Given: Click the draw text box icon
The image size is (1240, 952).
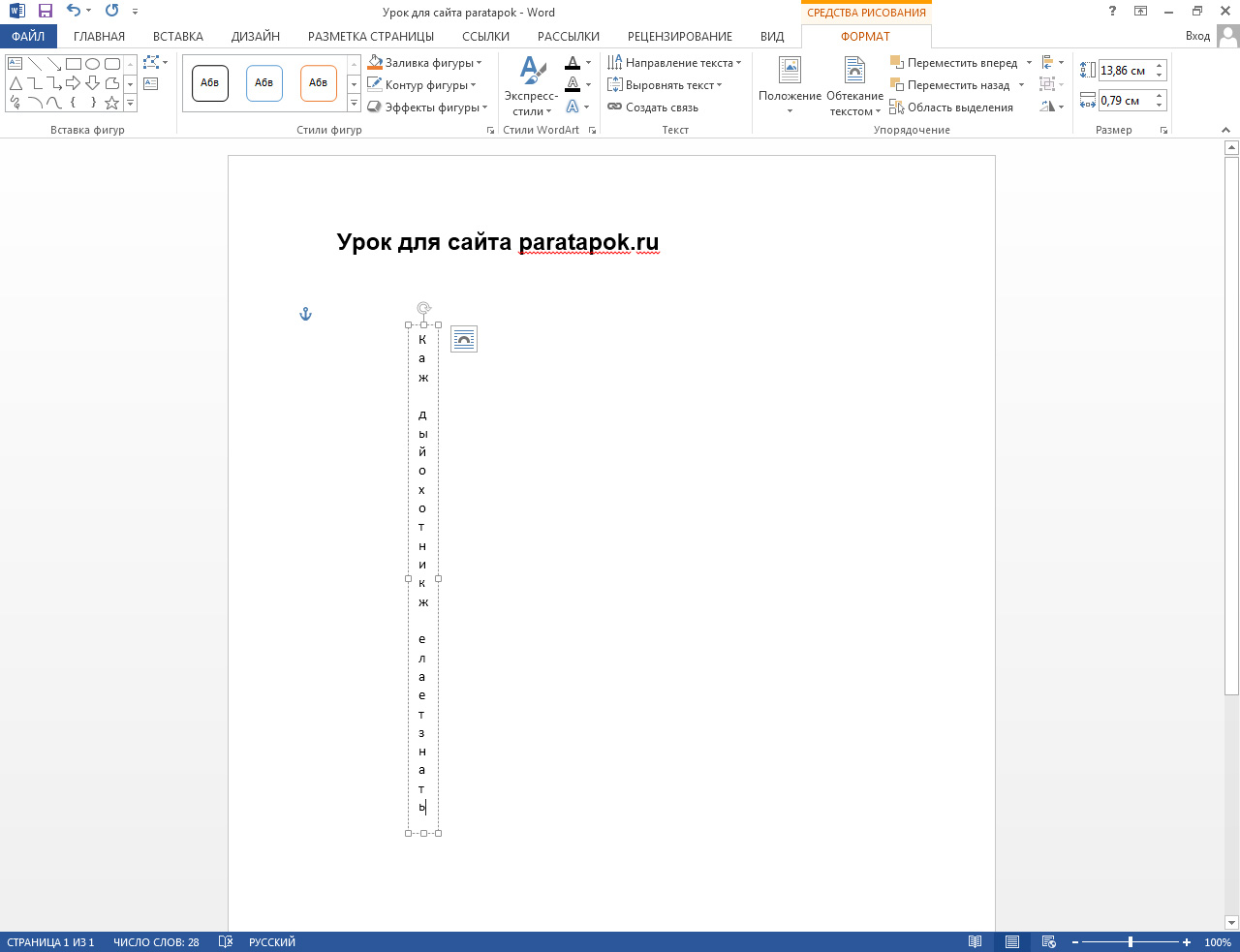Looking at the screenshot, I should point(150,84).
